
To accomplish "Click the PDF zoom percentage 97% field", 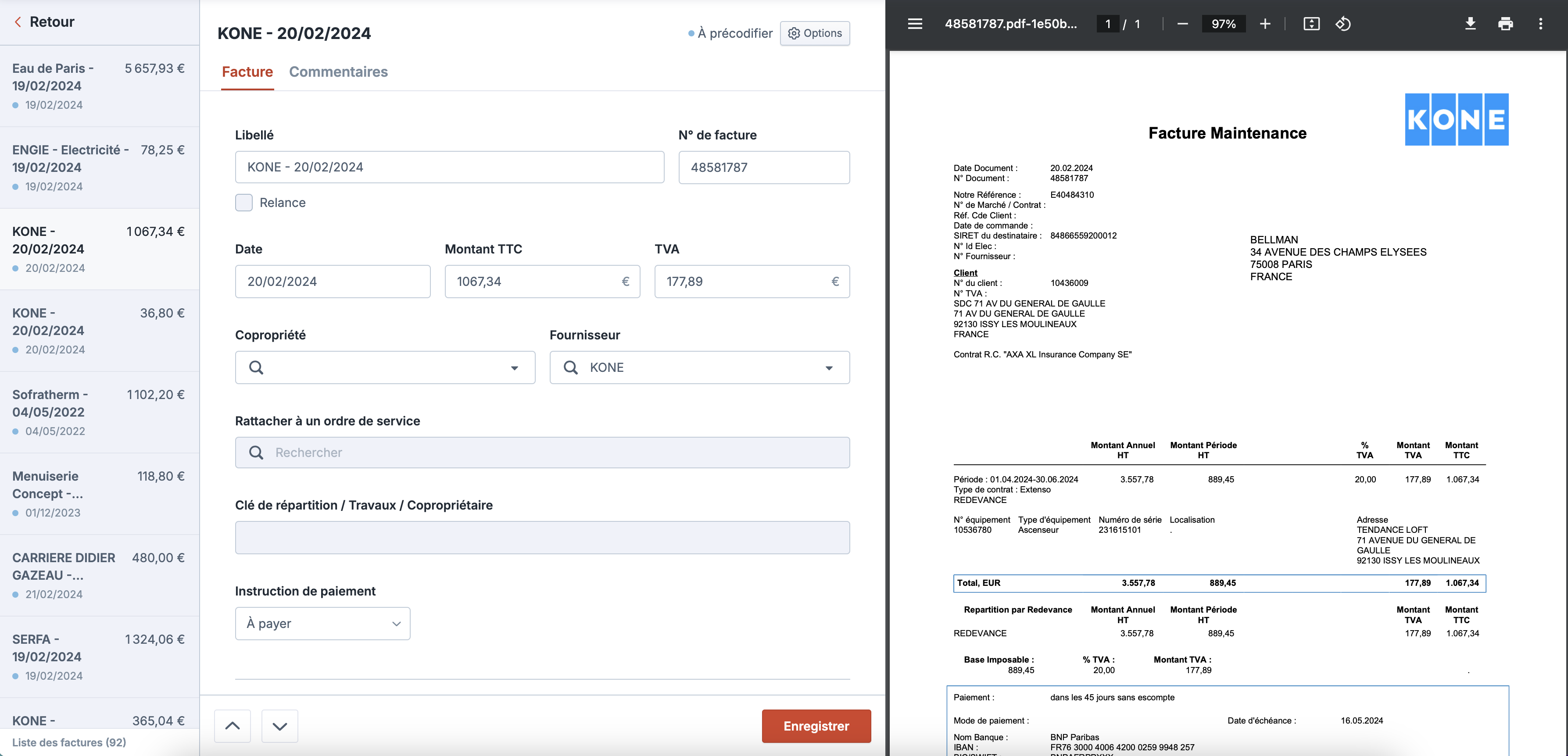I will pos(1224,24).
